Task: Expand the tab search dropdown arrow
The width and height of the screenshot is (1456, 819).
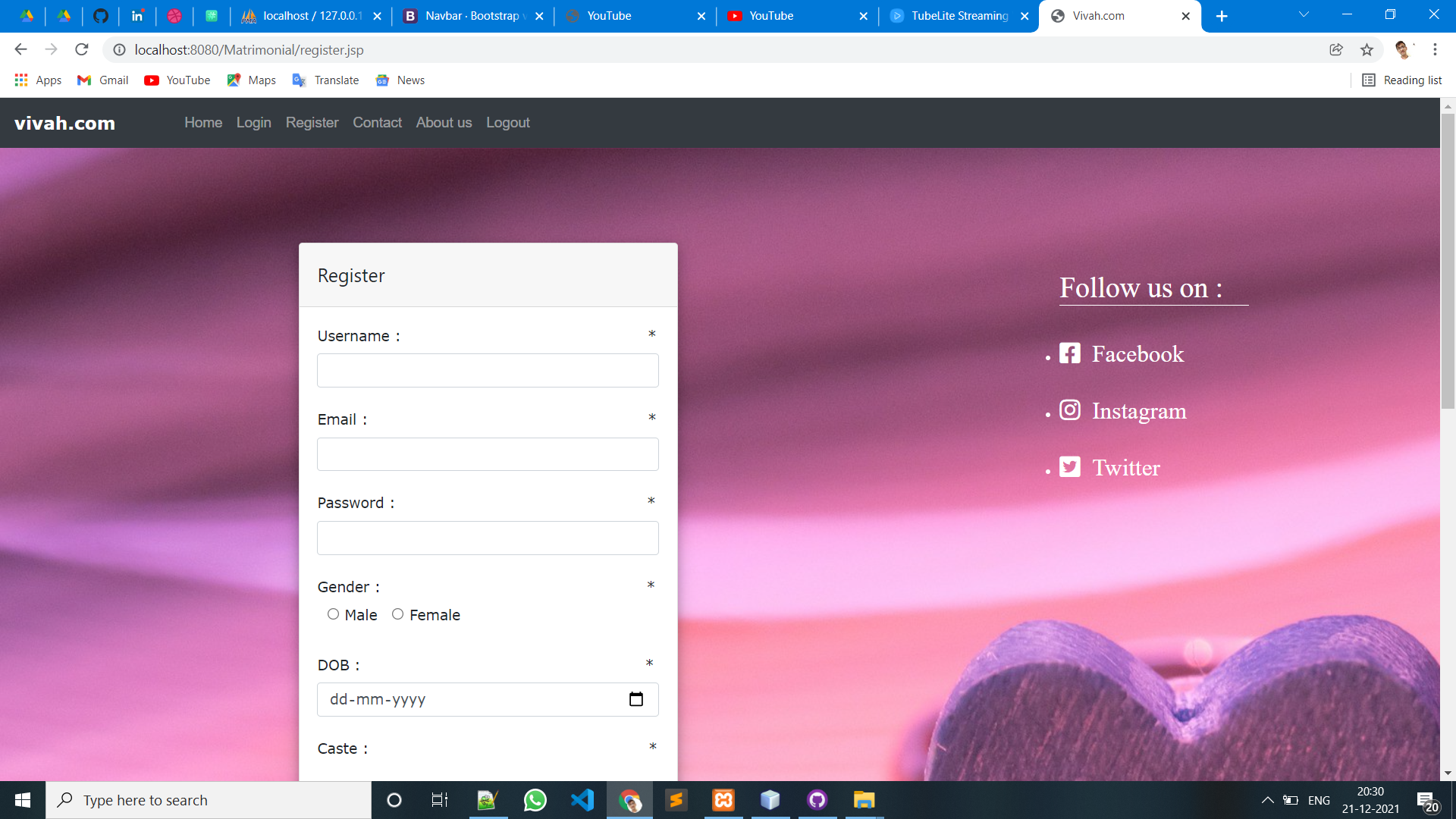Action: pos(1304,15)
